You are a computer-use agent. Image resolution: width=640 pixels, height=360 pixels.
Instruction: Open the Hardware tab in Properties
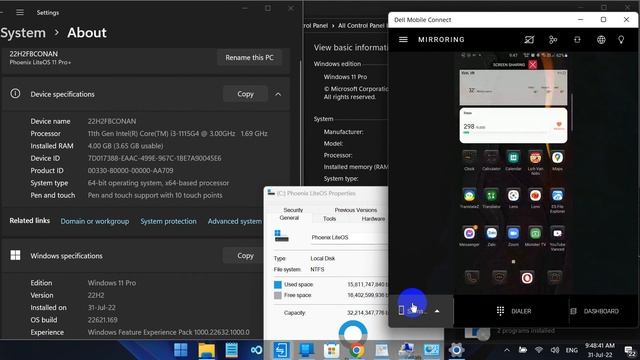373,219
